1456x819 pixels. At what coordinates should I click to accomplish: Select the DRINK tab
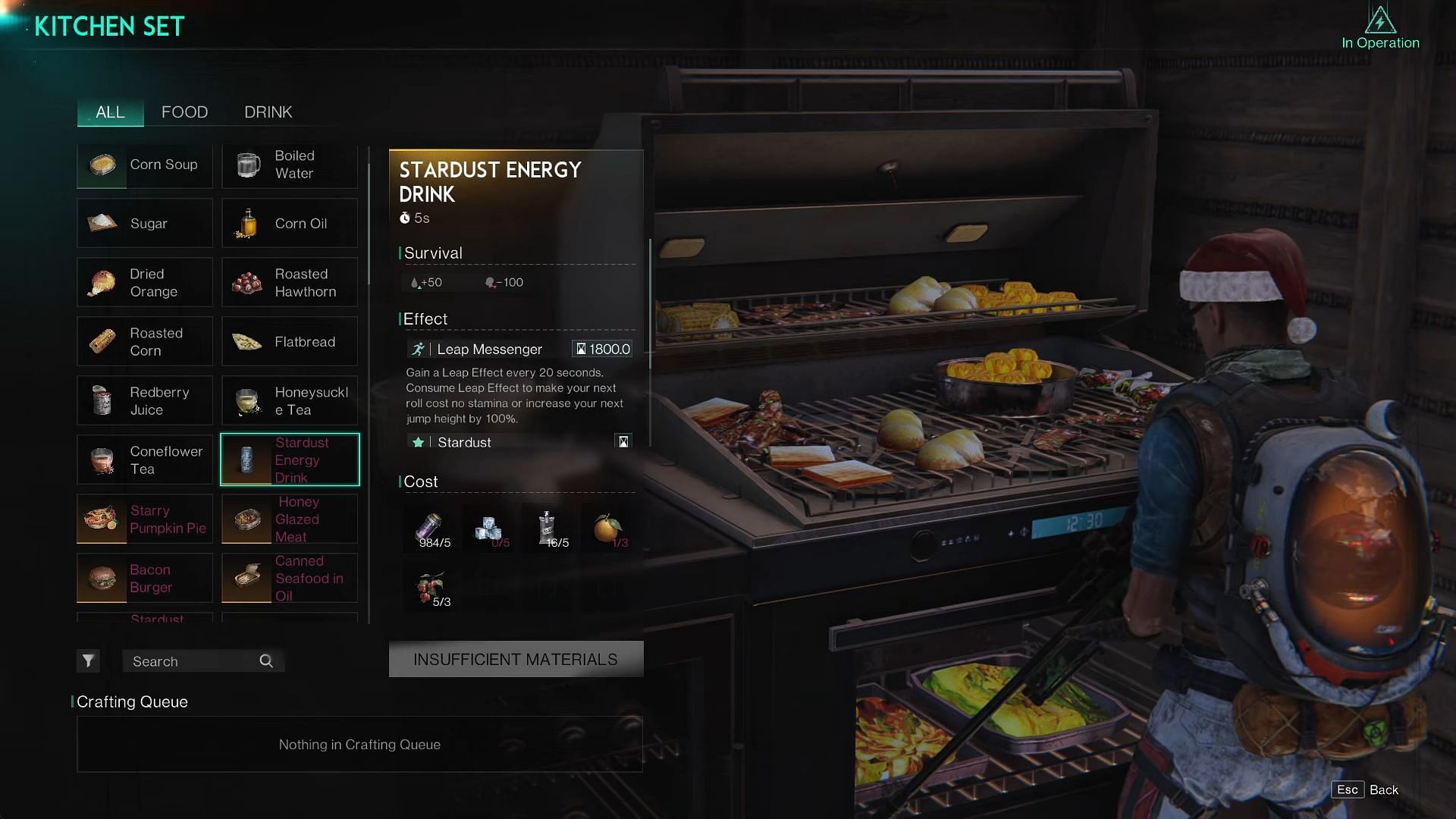click(x=269, y=112)
